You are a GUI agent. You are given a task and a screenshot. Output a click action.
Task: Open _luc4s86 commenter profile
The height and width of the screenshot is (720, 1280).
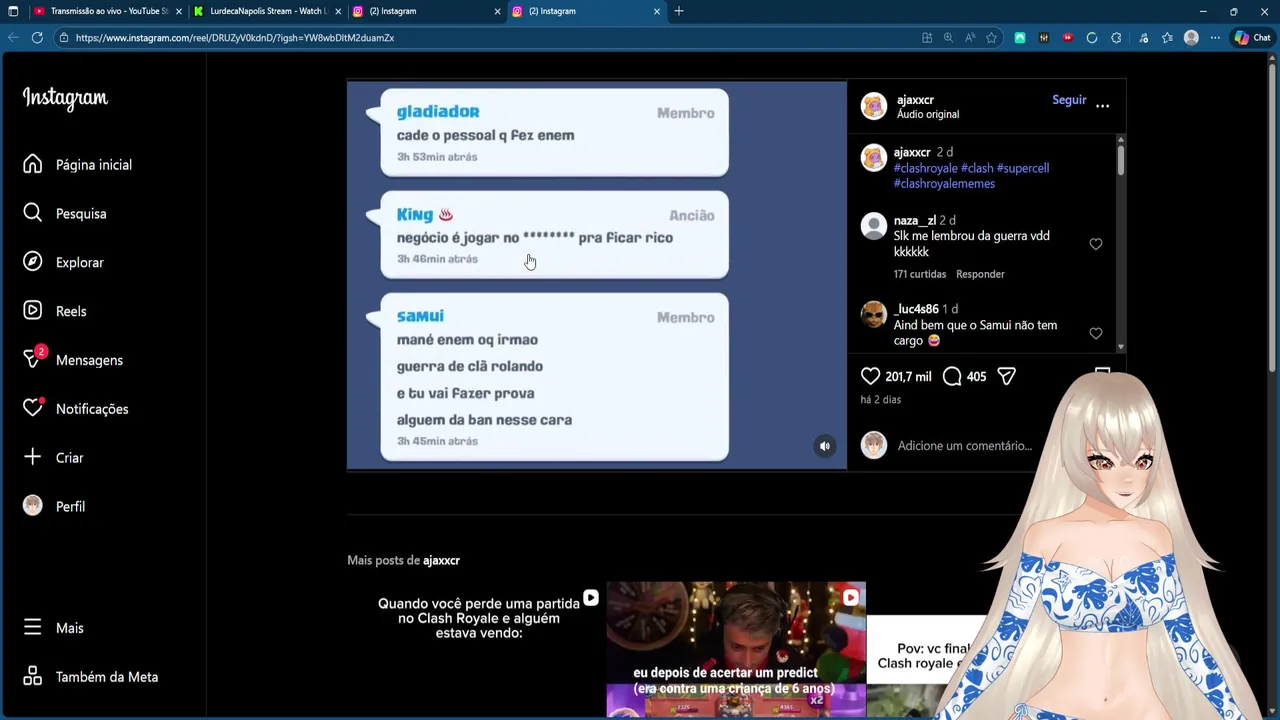click(x=916, y=309)
